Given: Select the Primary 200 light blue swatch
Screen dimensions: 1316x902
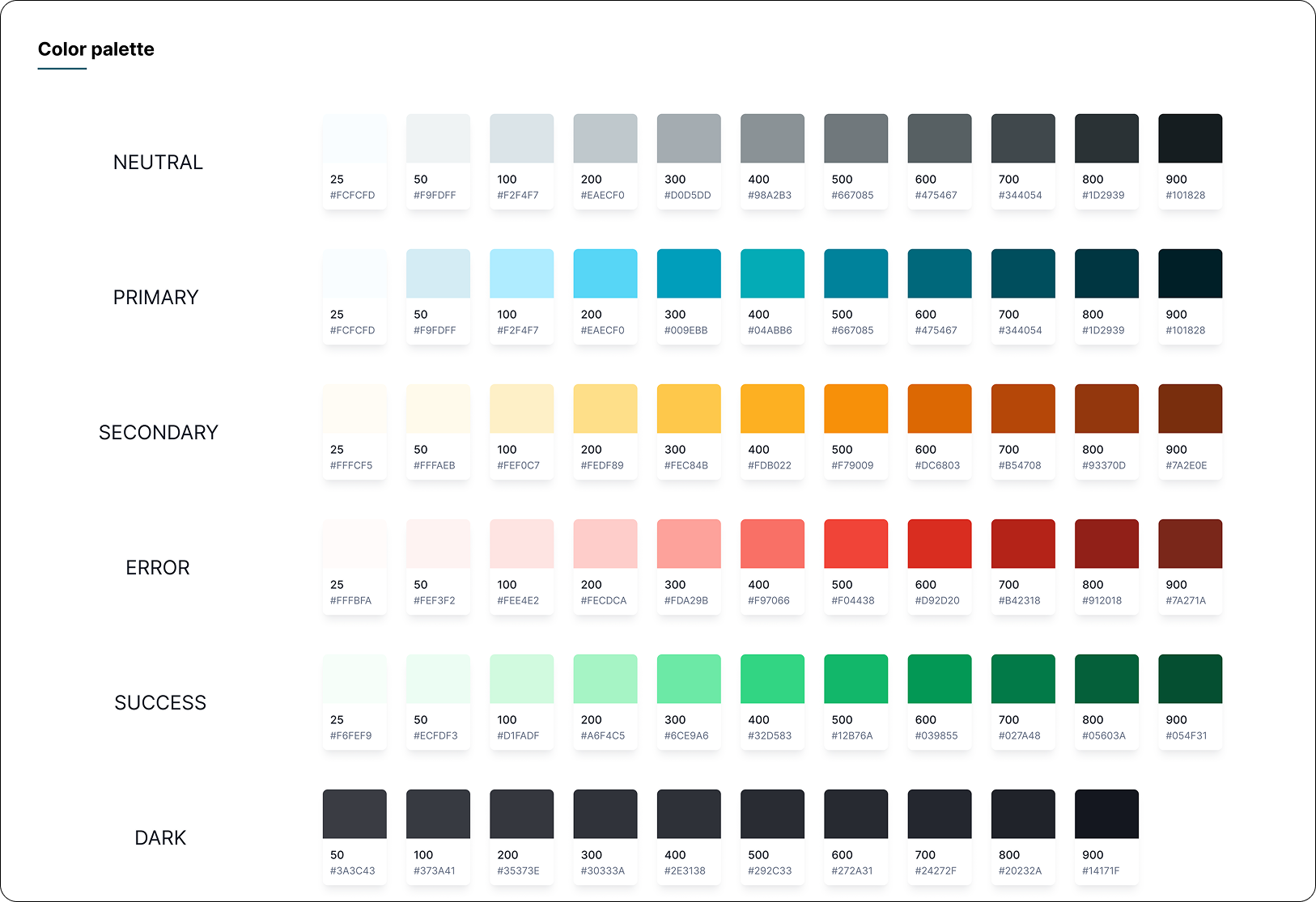Looking at the screenshot, I should pos(605,273).
